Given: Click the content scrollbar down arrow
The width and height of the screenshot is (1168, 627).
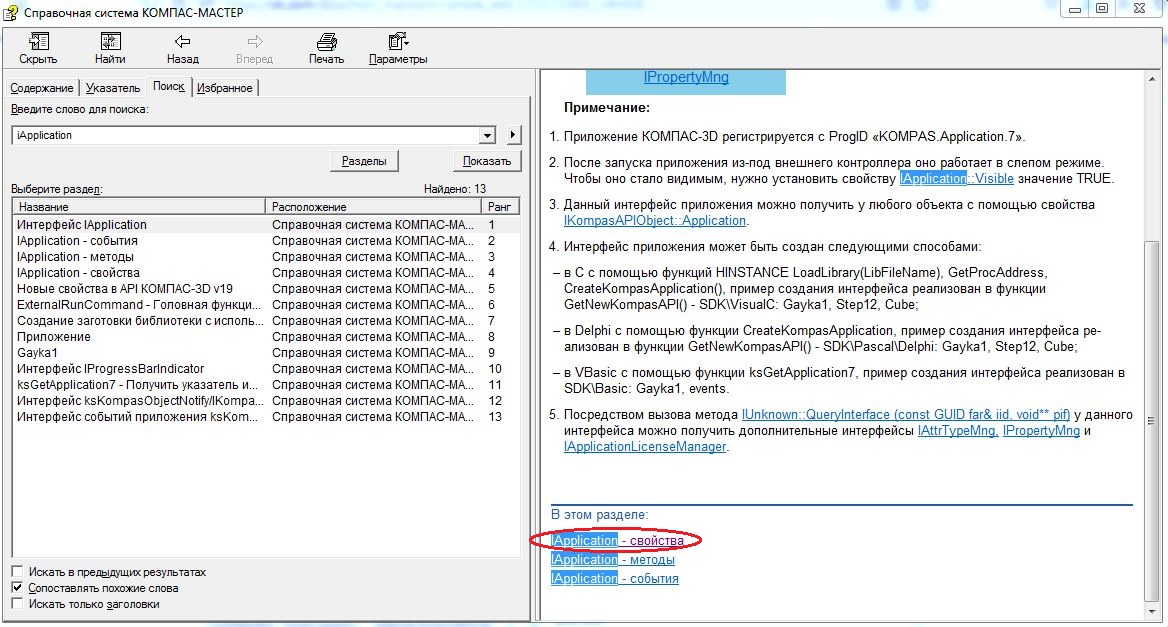Looking at the screenshot, I should point(1152,611).
